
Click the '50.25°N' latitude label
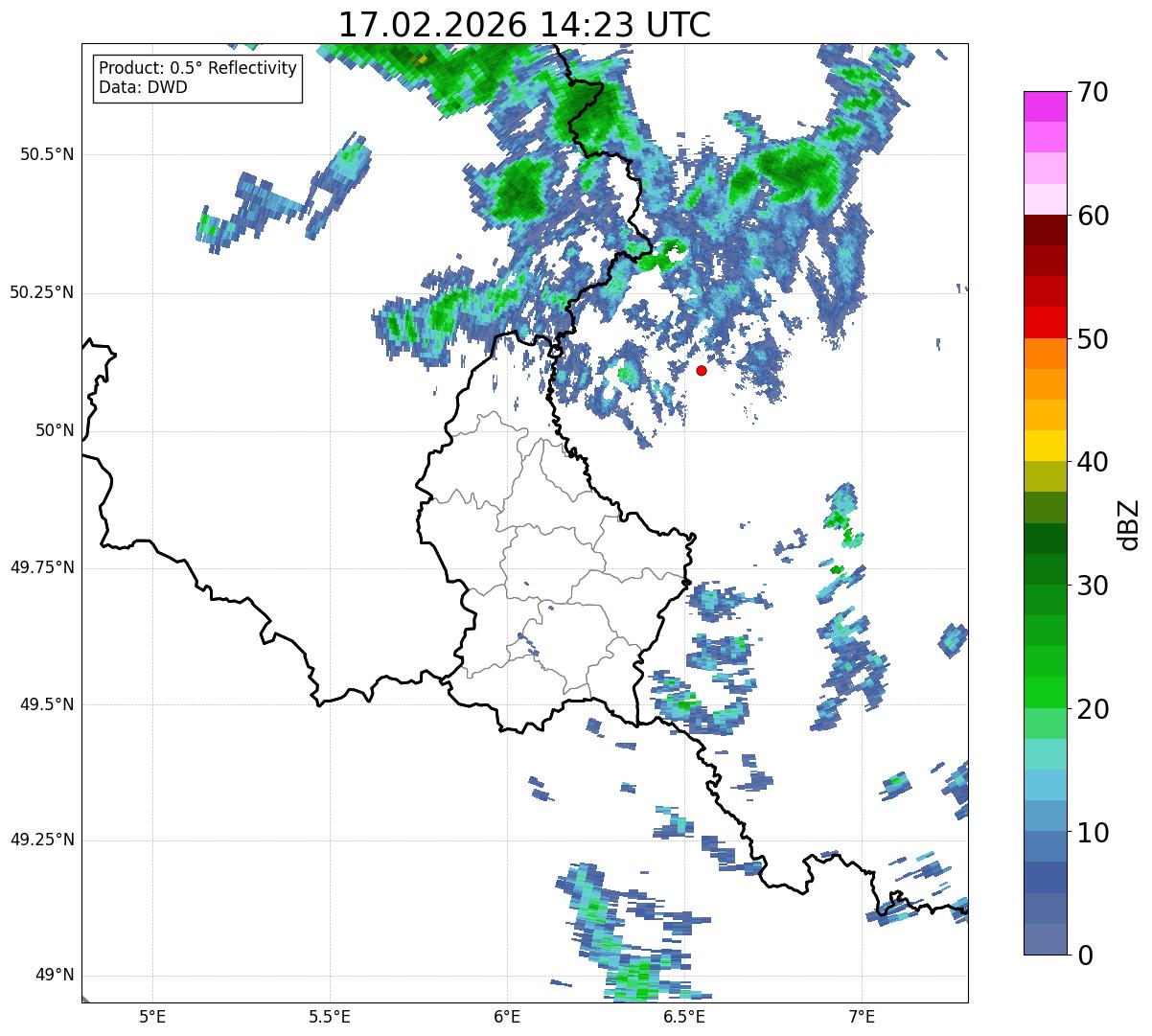coord(41,293)
